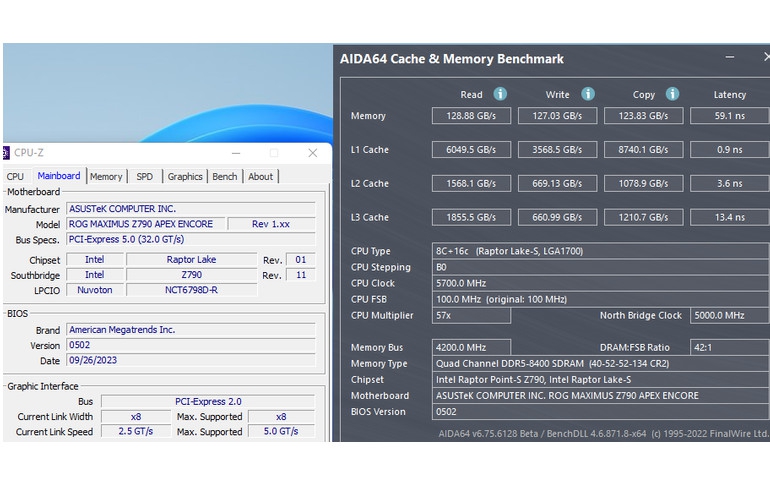This screenshot has width=770, height=484.
Task: Click the BIOS brand American Megatrends Inc.
Action: pyautogui.click(x=191, y=329)
